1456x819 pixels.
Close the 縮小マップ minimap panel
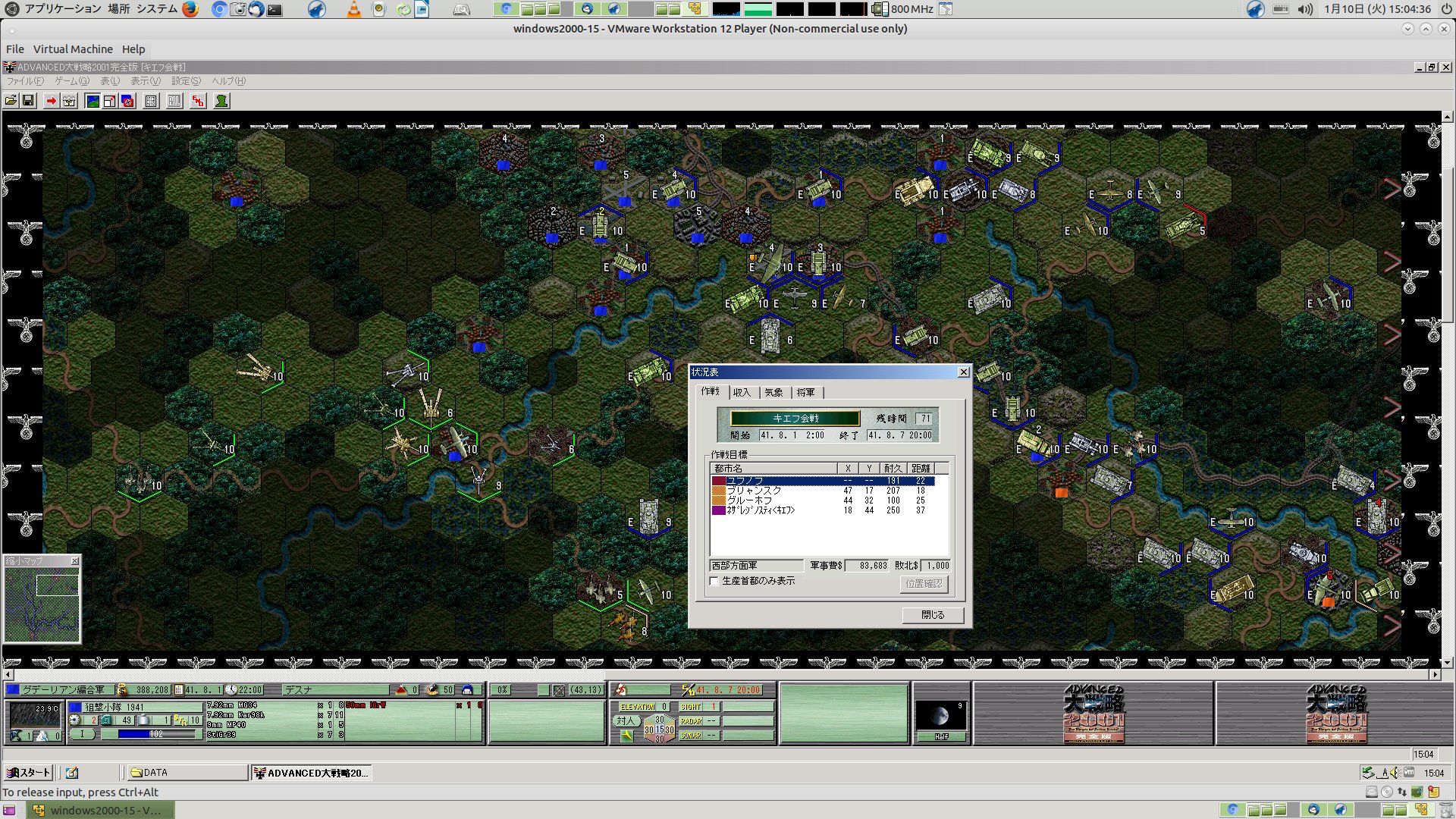tap(74, 561)
